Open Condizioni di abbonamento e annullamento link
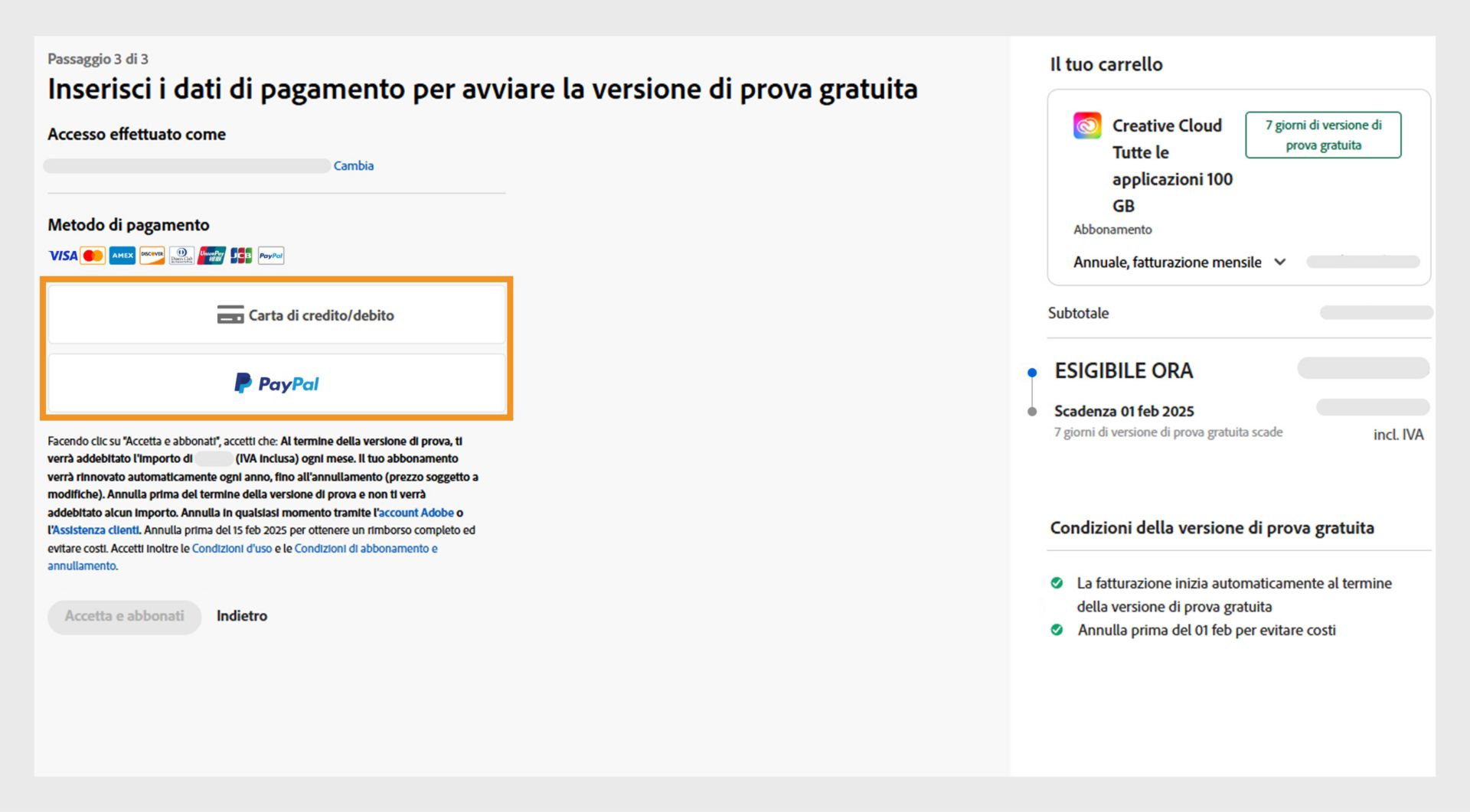This screenshot has width=1470, height=812. (243, 557)
